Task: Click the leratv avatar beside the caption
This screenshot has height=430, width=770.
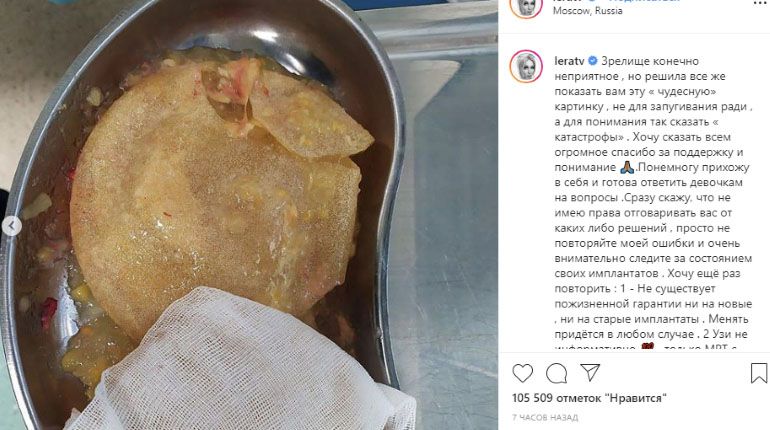Action: click(526, 66)
